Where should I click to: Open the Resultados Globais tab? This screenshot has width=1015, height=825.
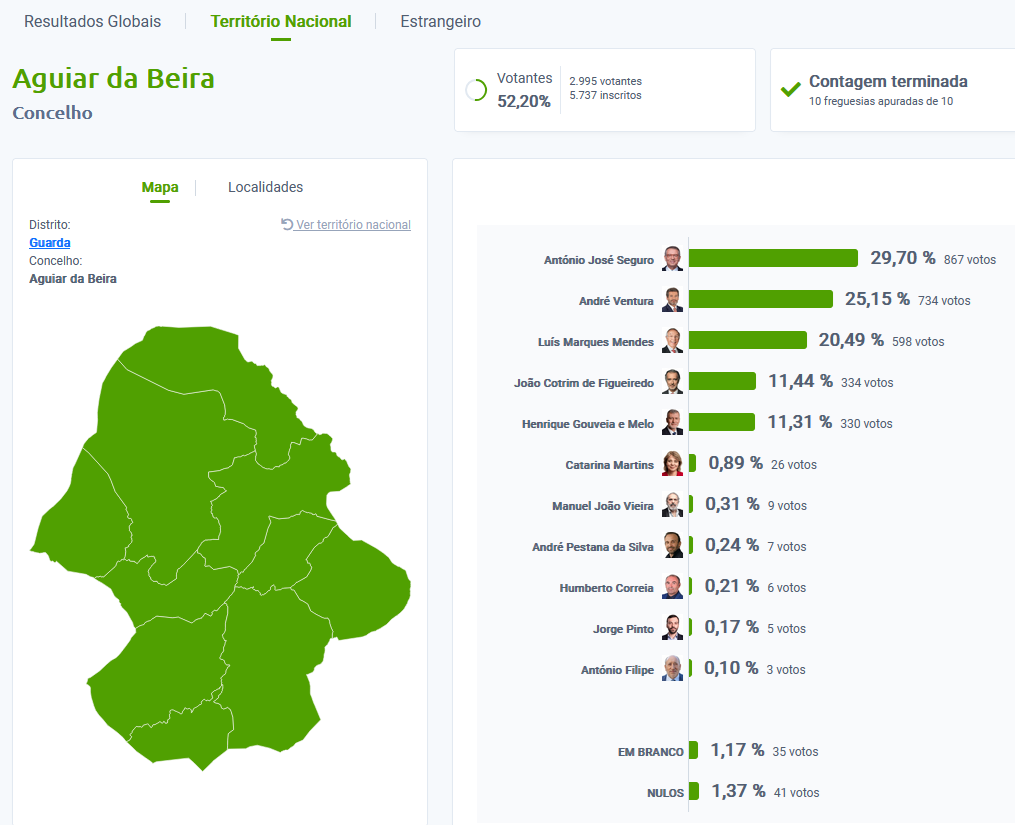coord(92,21)
